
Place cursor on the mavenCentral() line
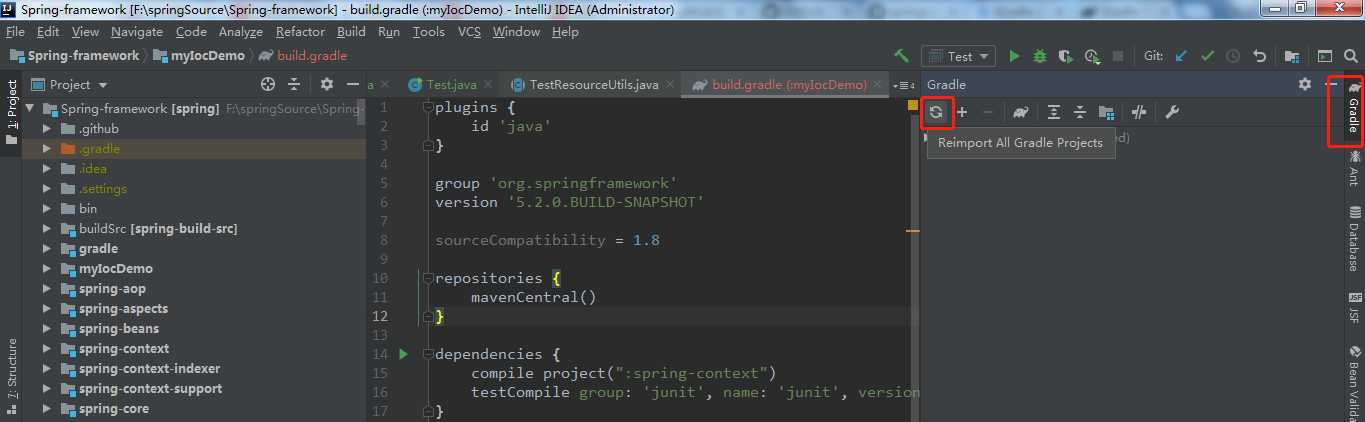pos(533,297)
